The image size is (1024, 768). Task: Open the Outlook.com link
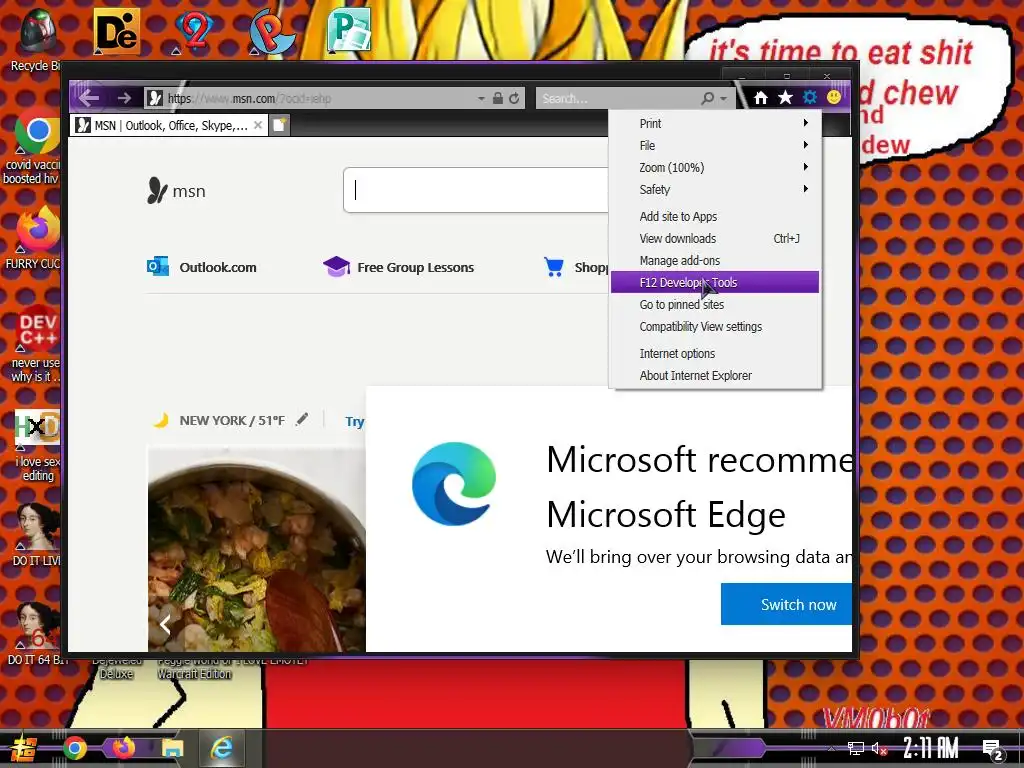click(202, 267)
